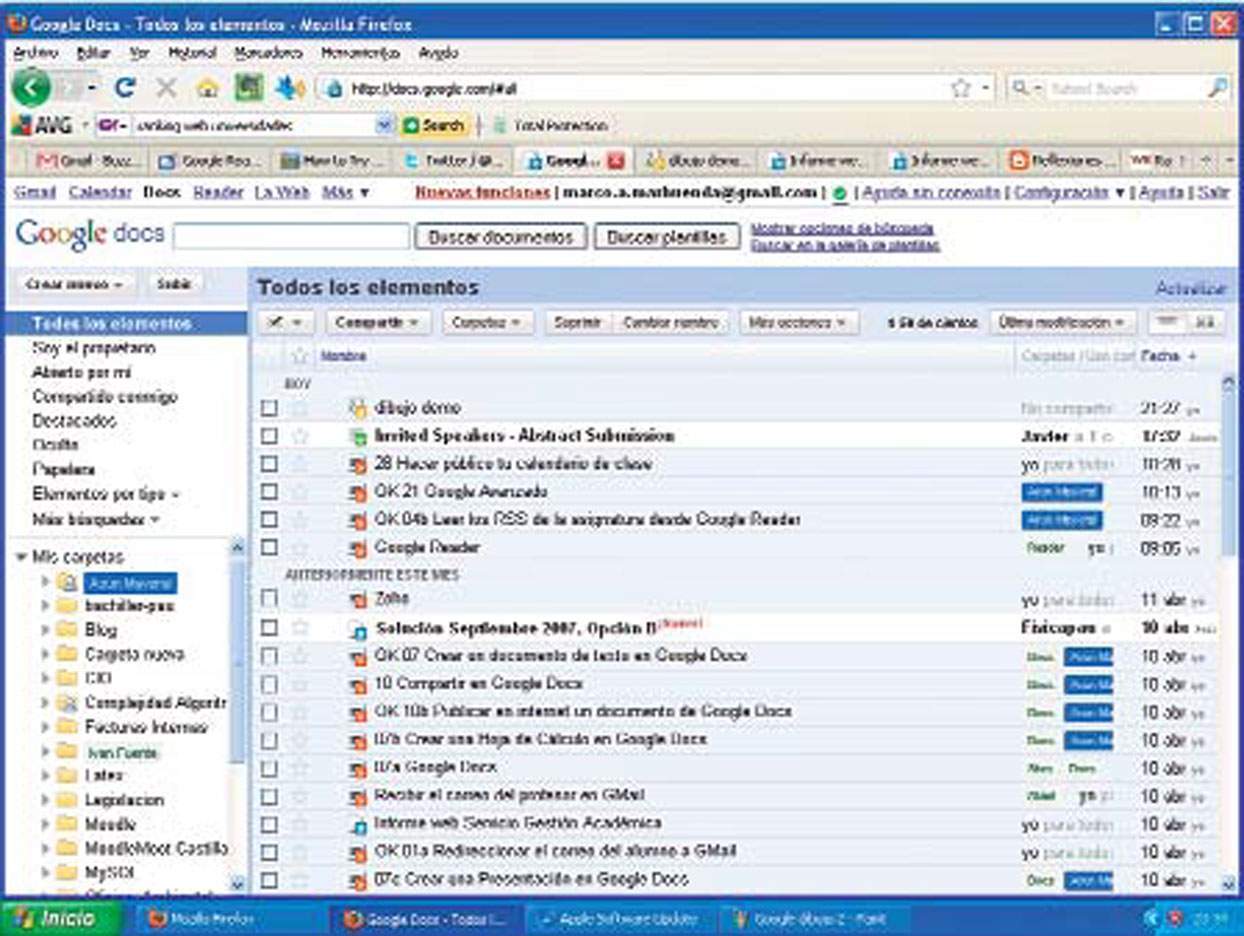Click the Firefox back arrow button
This screenshot has width=1244, height=936.
point(30,88)
